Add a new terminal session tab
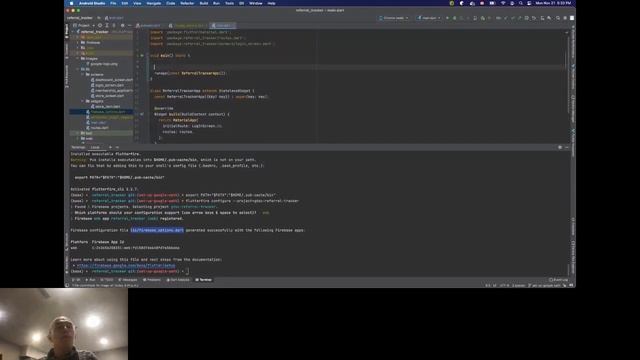 pos(110,147)
